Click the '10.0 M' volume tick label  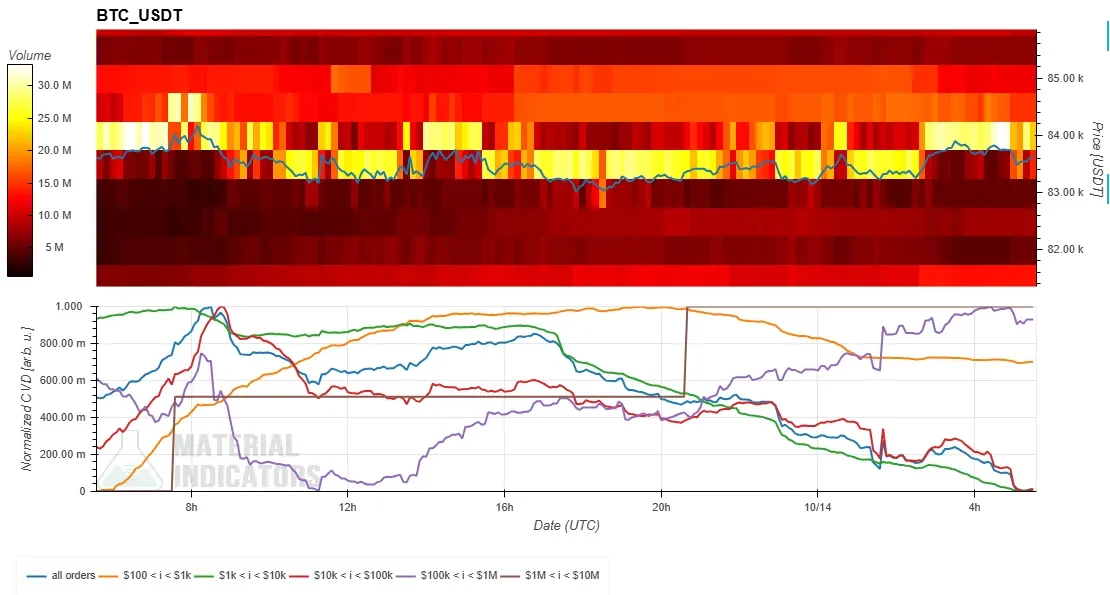(55, 215)
